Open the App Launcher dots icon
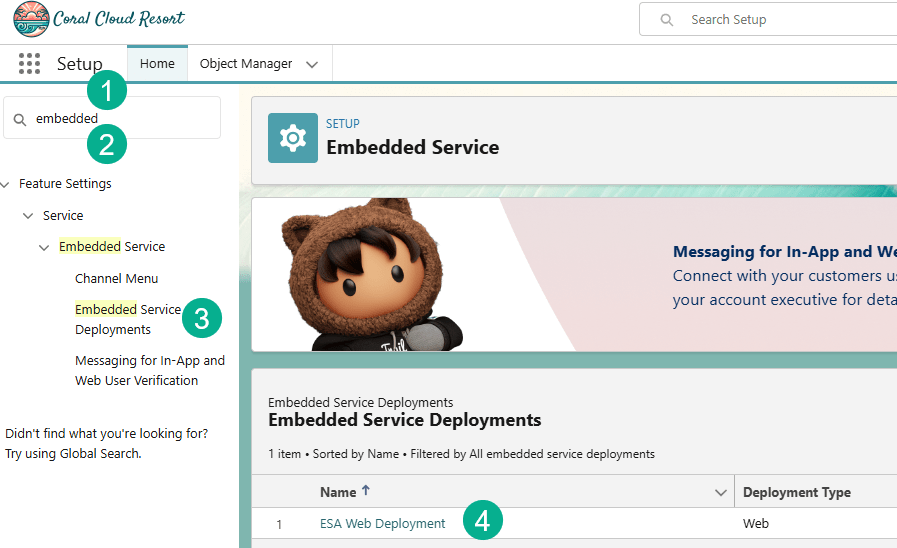 pos(29,64)
